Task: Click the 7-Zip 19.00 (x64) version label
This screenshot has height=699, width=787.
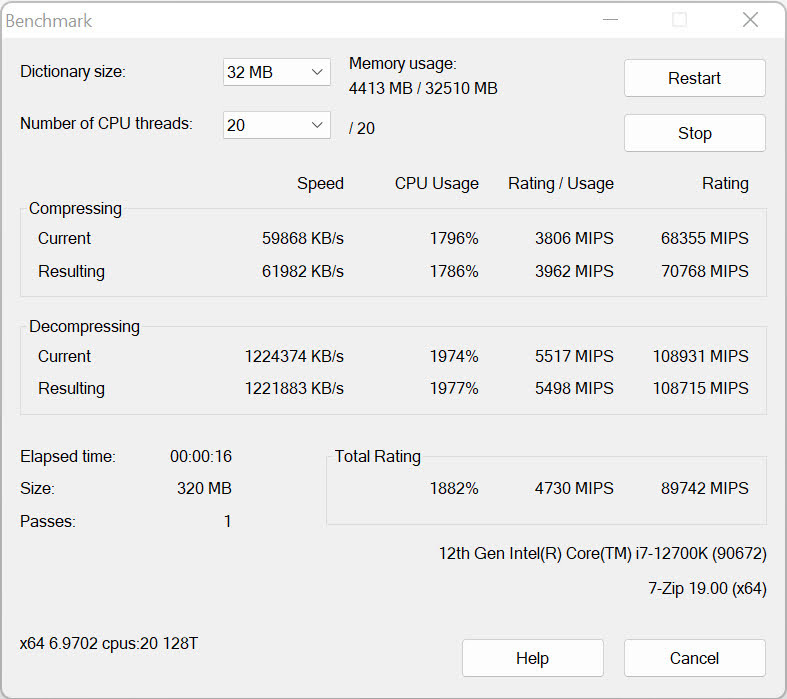Action: pos(707,589)
